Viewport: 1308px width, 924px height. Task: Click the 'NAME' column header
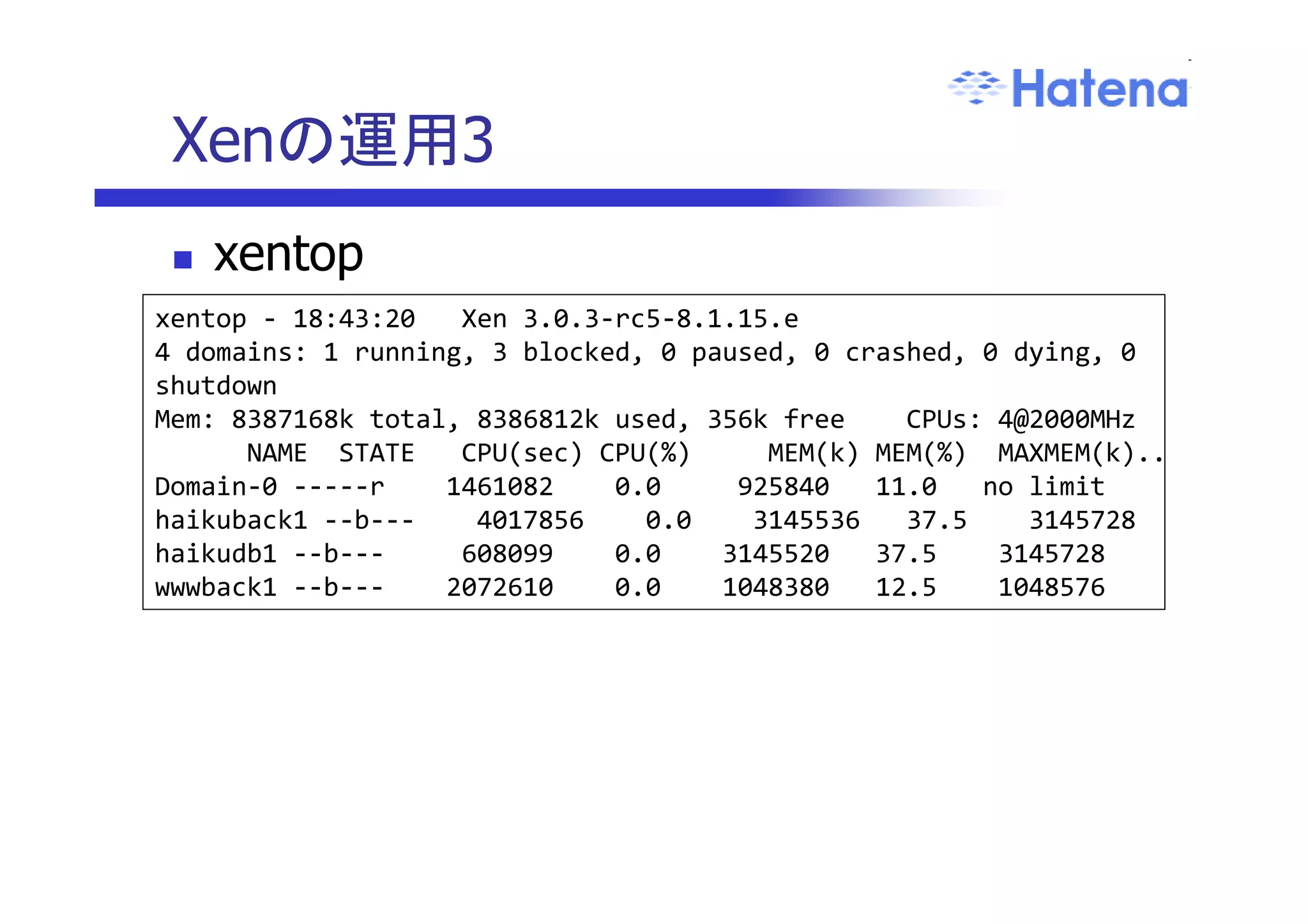(x=277, y=453)
